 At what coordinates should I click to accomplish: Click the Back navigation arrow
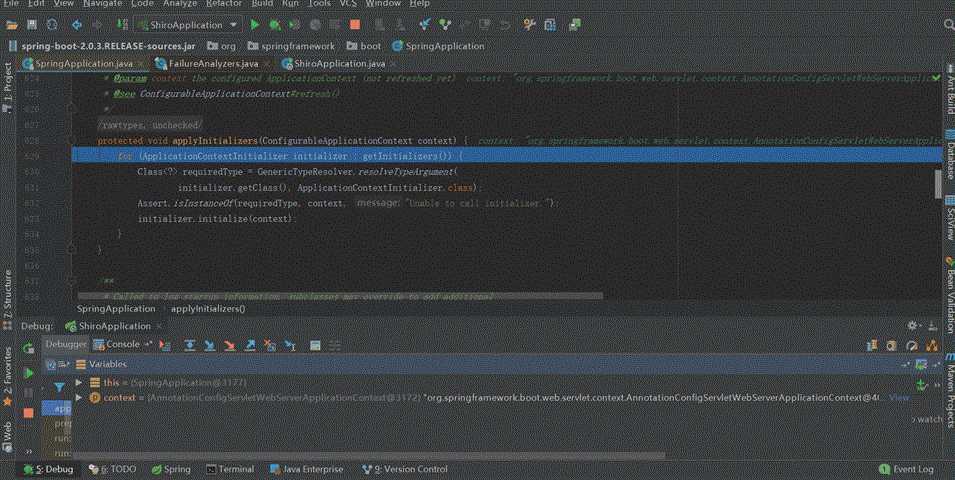[x=77, y=25]
